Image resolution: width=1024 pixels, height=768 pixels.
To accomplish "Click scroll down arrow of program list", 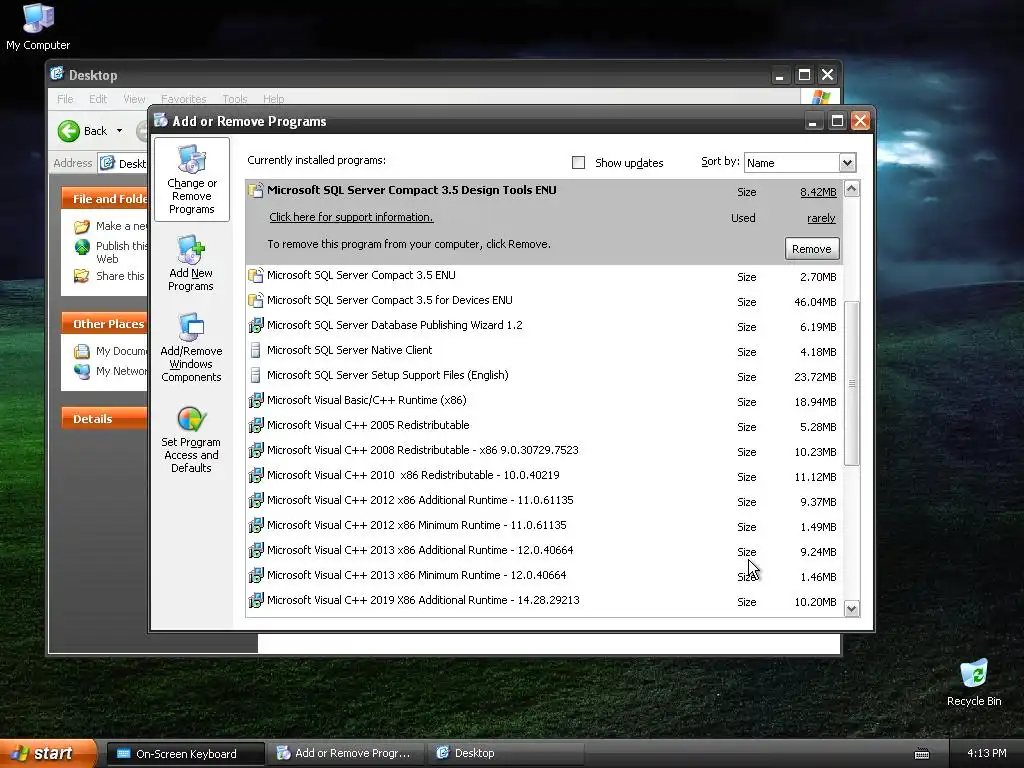I will pyautogui.click(x=851, y=609).
